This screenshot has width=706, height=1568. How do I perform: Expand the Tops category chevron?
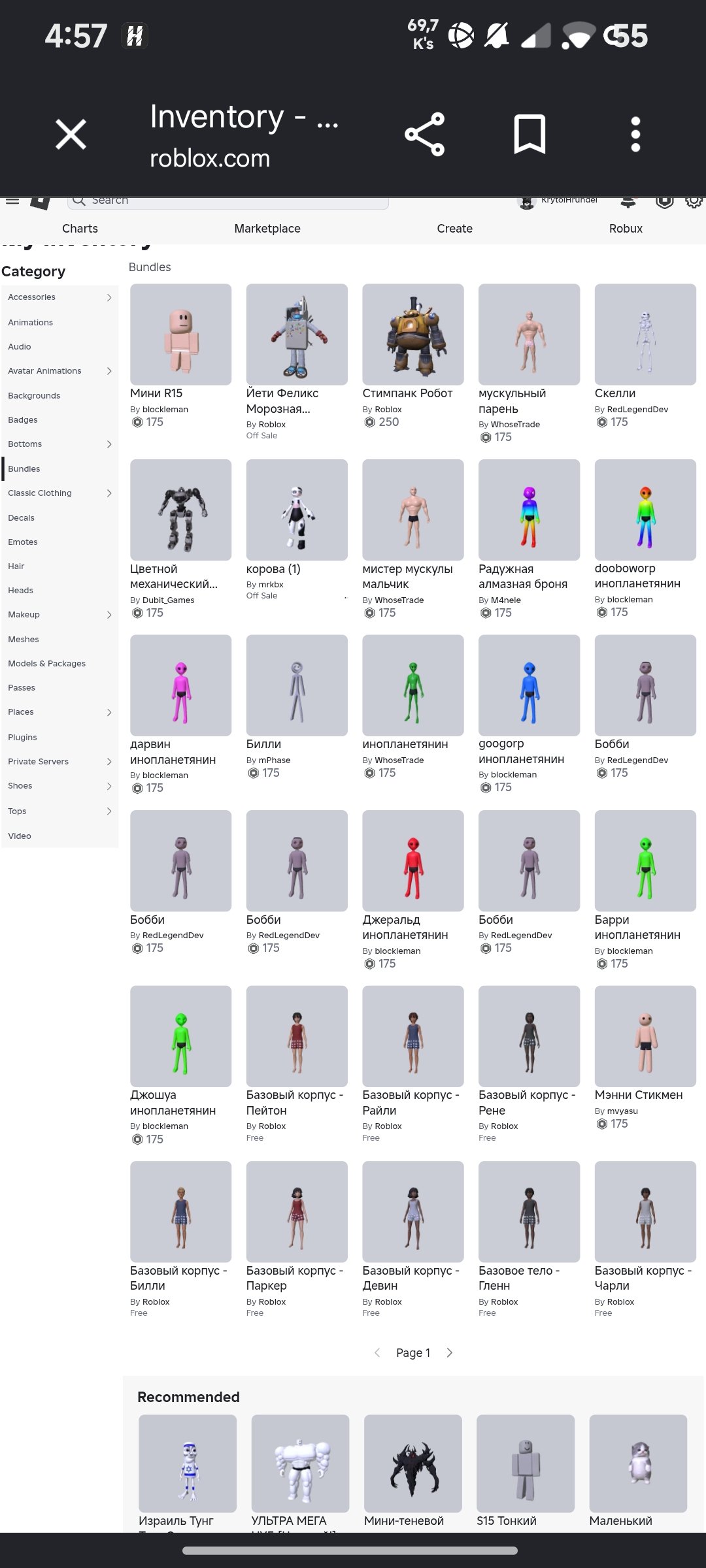pos(109,811)
